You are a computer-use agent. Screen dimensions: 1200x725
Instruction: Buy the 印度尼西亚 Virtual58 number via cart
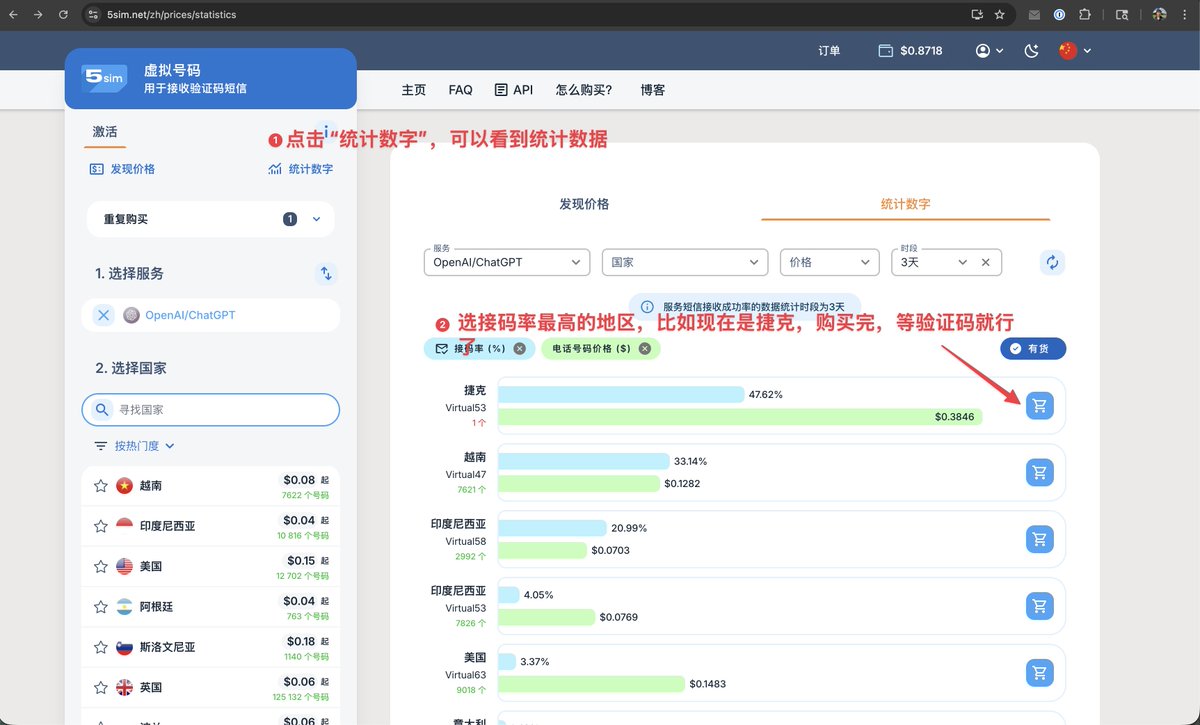(x=1040, y=539)
